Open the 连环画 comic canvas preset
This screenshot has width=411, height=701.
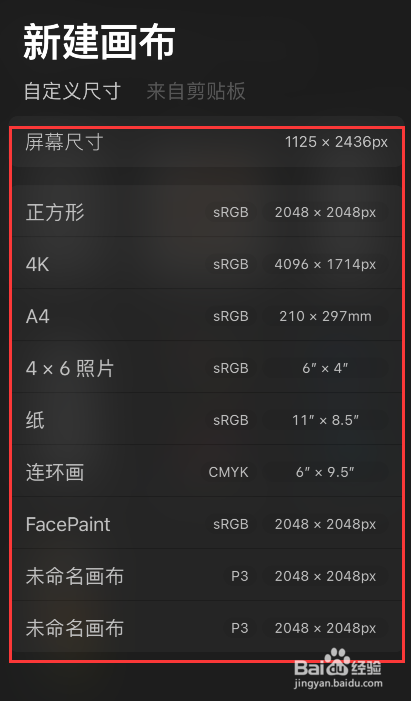(206, 472)
